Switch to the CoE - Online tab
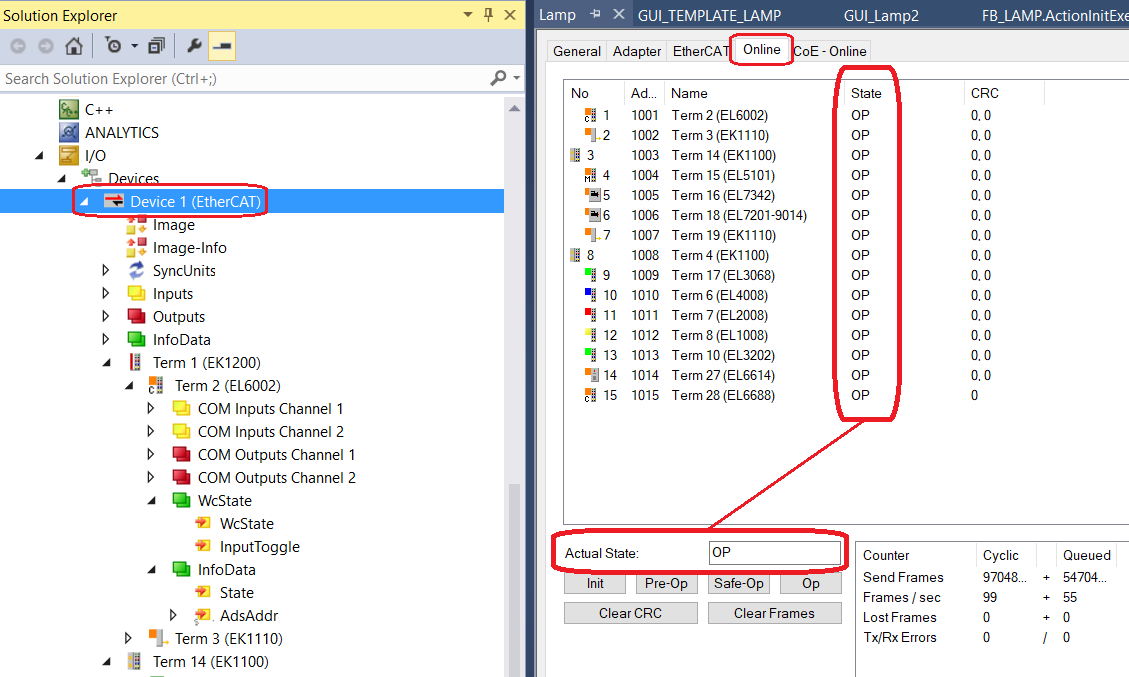Image resolution: width=1129 pixels, height=677 pixels. (830, 51)
